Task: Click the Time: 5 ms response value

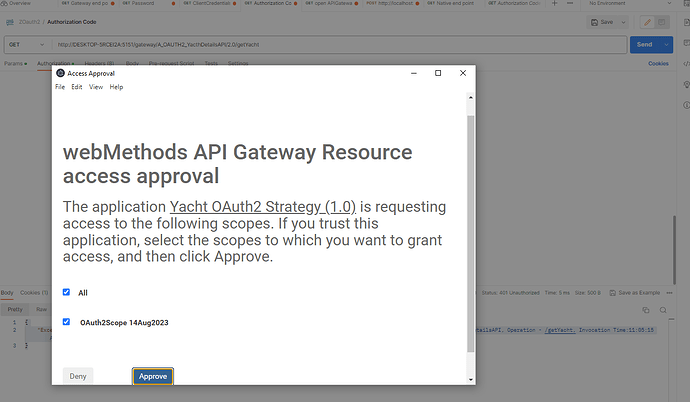Action: (x=557, y=293)
